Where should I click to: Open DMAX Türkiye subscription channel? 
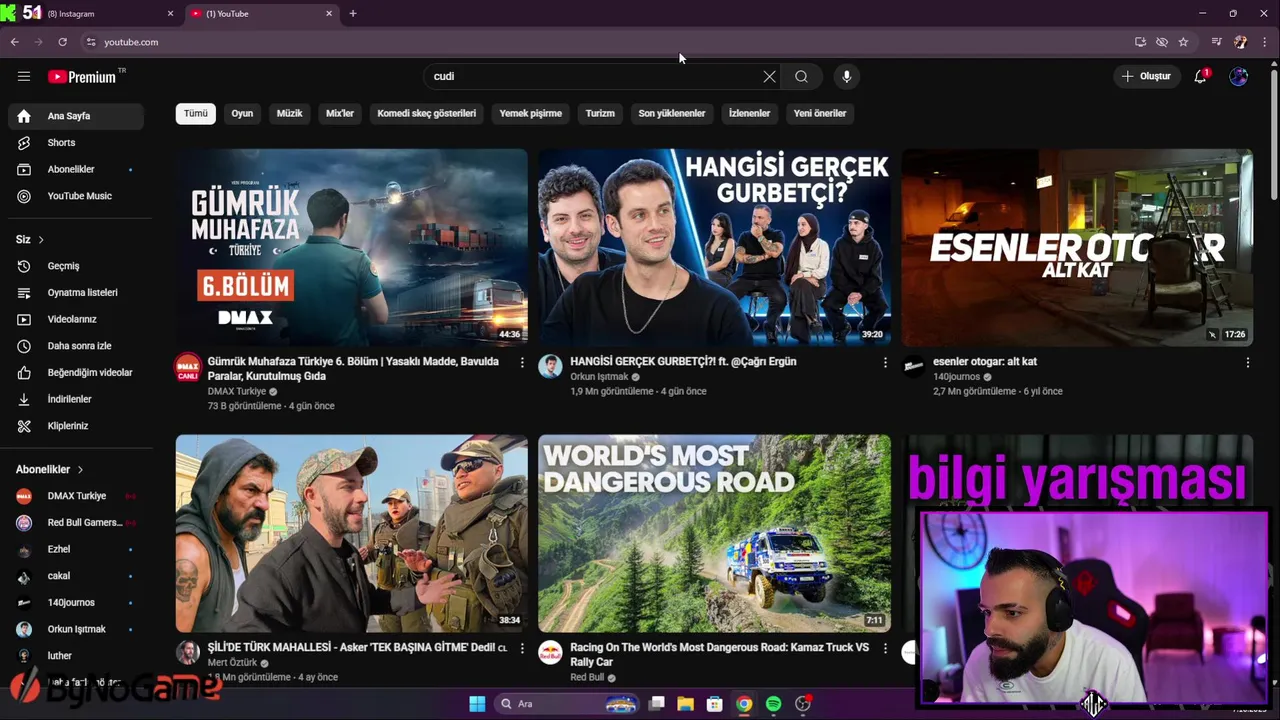pos(76,496)
